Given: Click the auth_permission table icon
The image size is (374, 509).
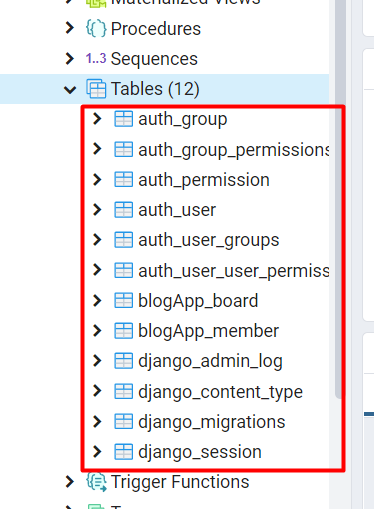Looking at the screenshot, I should click(123, 180).
